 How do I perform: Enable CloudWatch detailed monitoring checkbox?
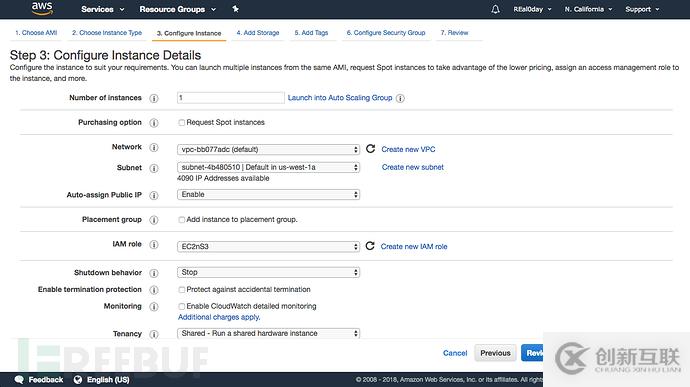click(x=181, y=306)
